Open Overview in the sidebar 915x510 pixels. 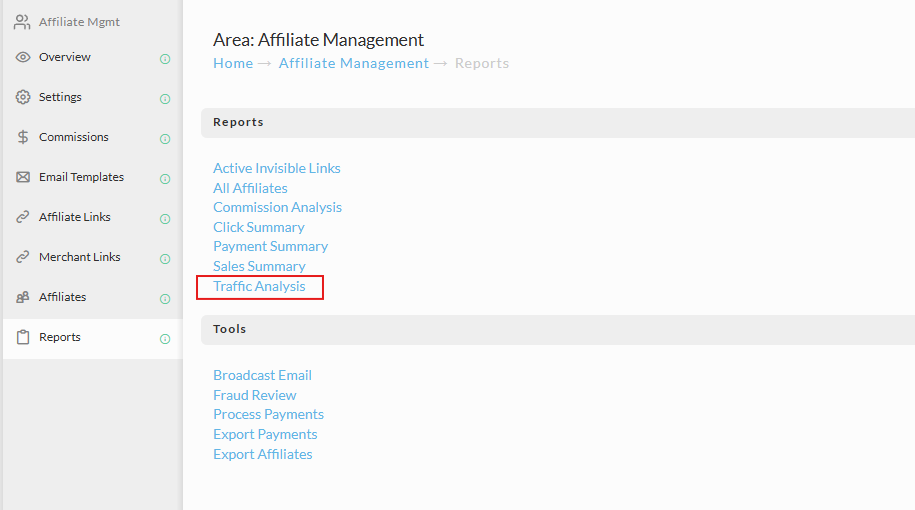[x=65, y=57]
